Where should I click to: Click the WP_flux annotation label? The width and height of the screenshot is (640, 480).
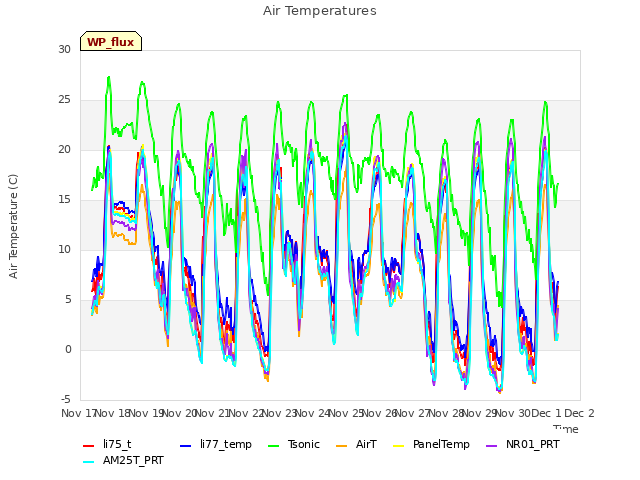111,42
